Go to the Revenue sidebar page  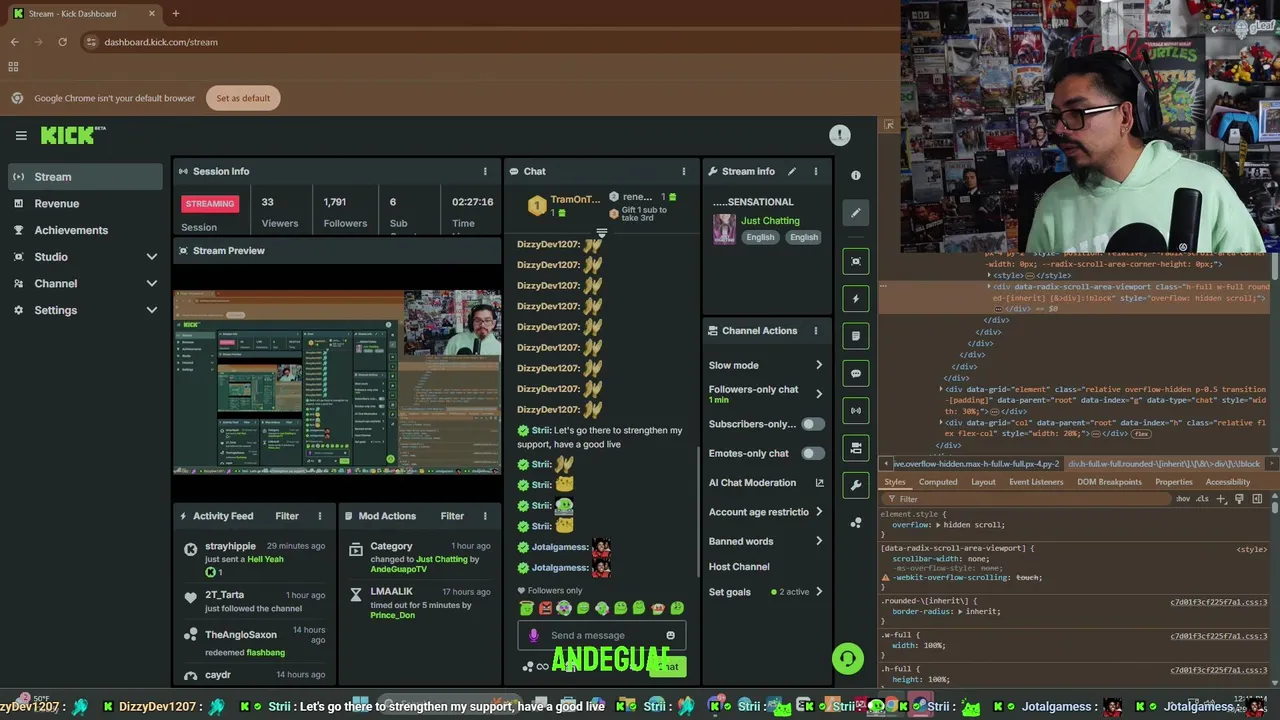coord(85,204)
